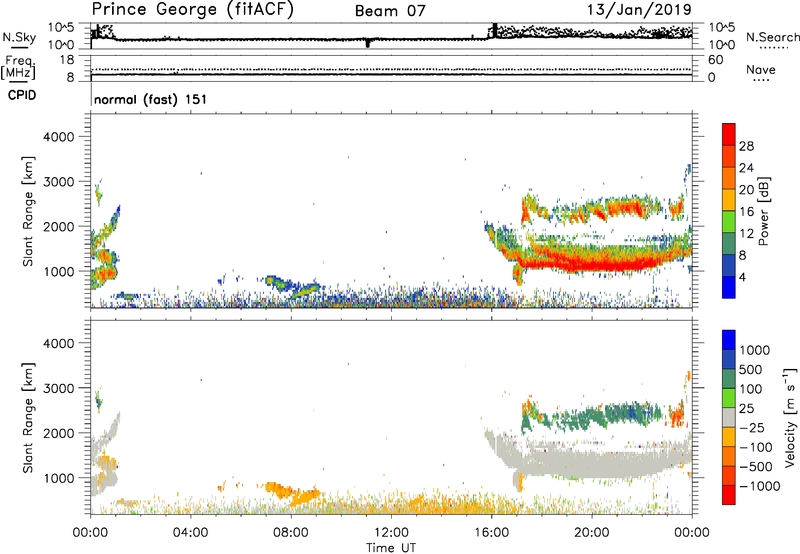Click the "Slant Range [km]" label of velocity panel
This screenshot has height=554, width=800.
pos(28,418)
